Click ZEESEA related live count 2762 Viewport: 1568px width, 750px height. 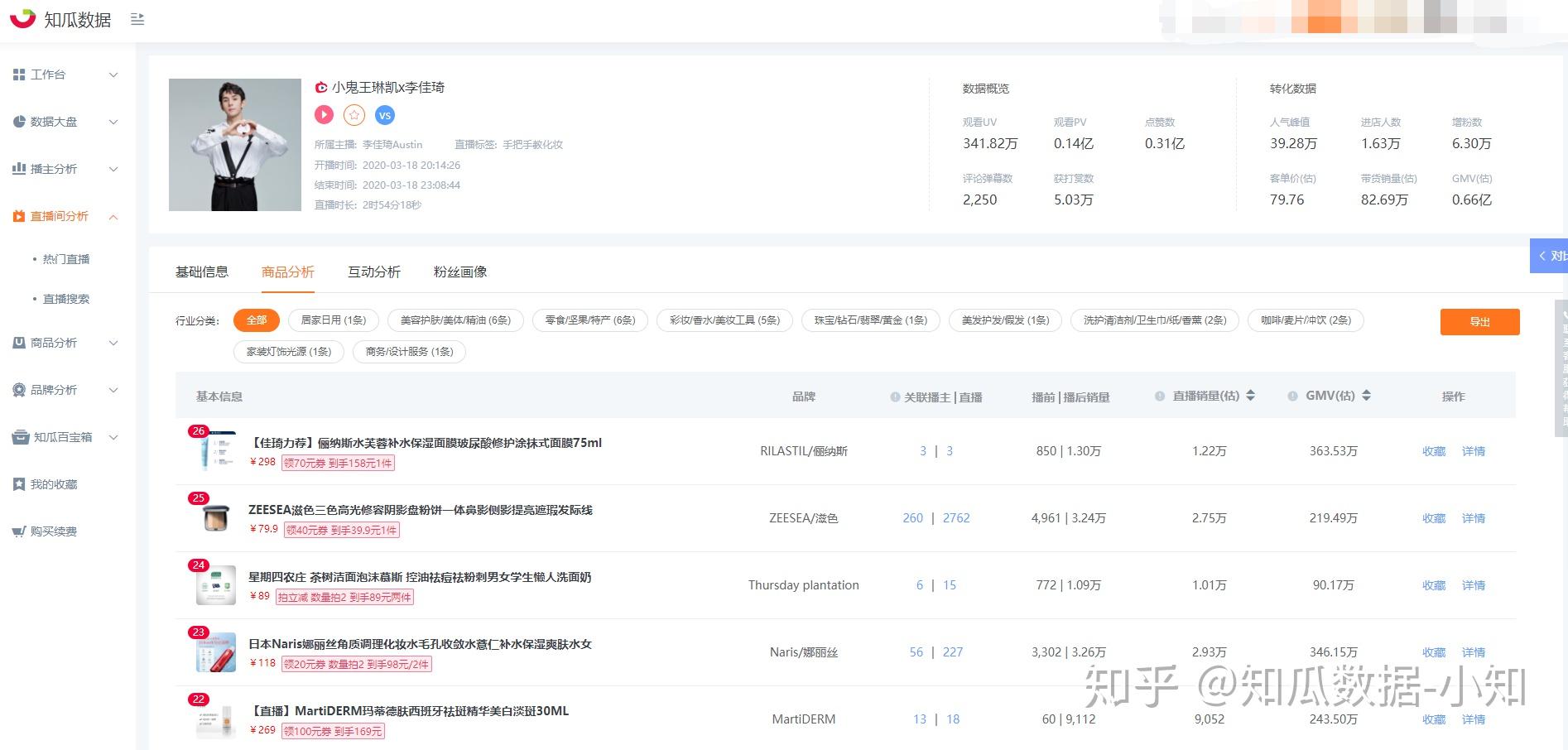click(956, 518)
